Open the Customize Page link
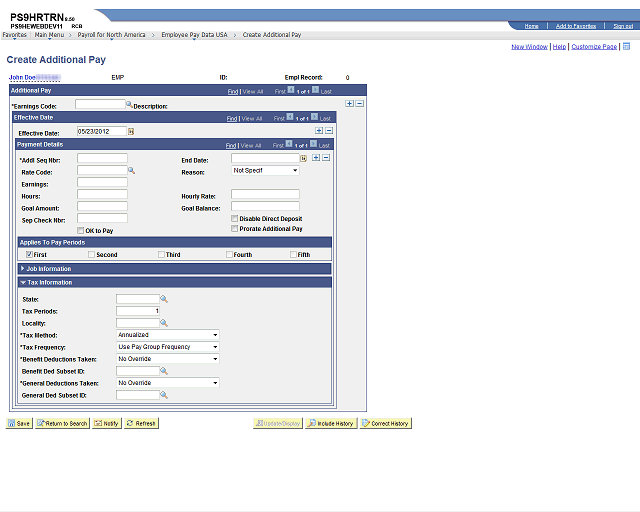The width and height of the screenshot is (640, 512). tap(594, 47)
